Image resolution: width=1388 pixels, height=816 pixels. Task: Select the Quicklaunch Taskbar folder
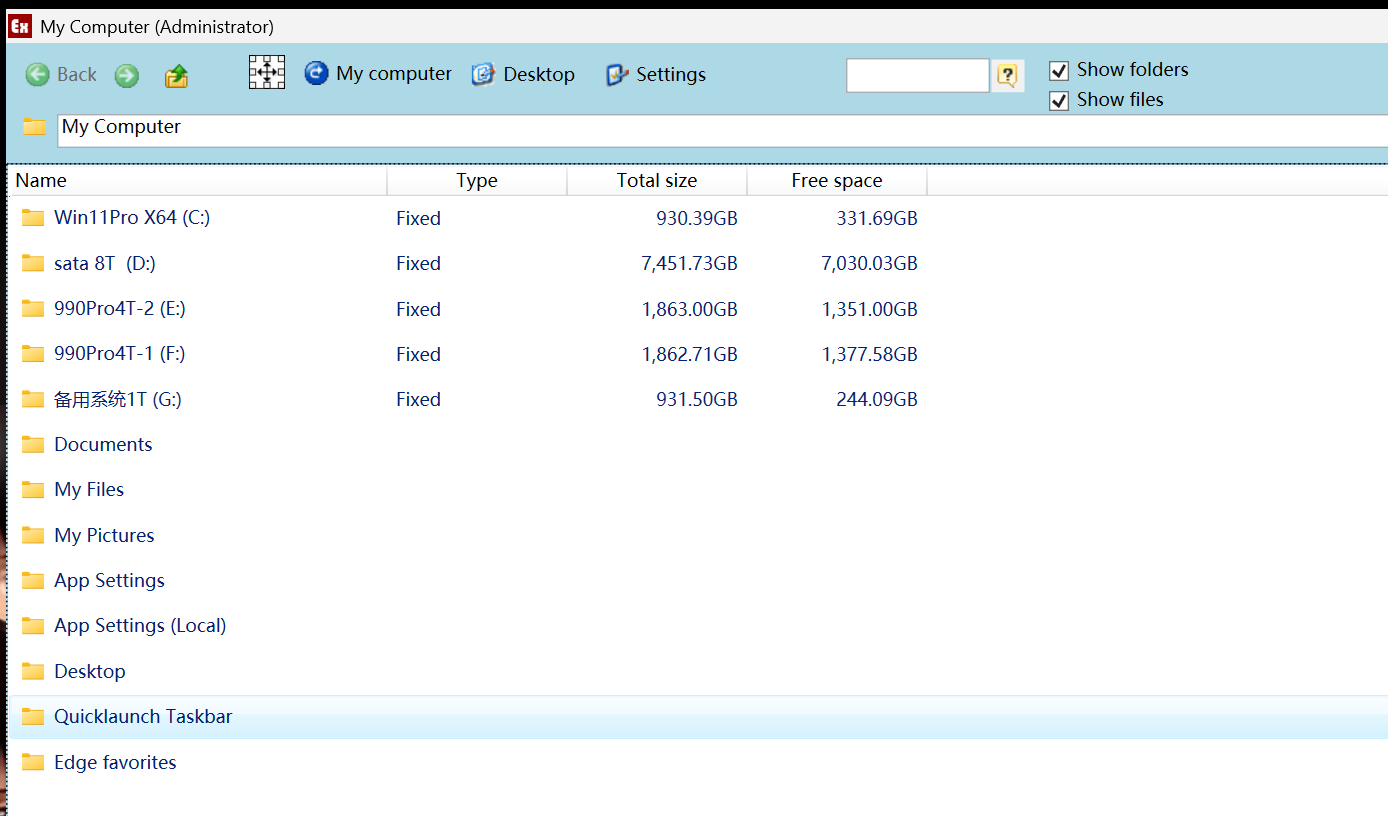(x=143, y=716)
